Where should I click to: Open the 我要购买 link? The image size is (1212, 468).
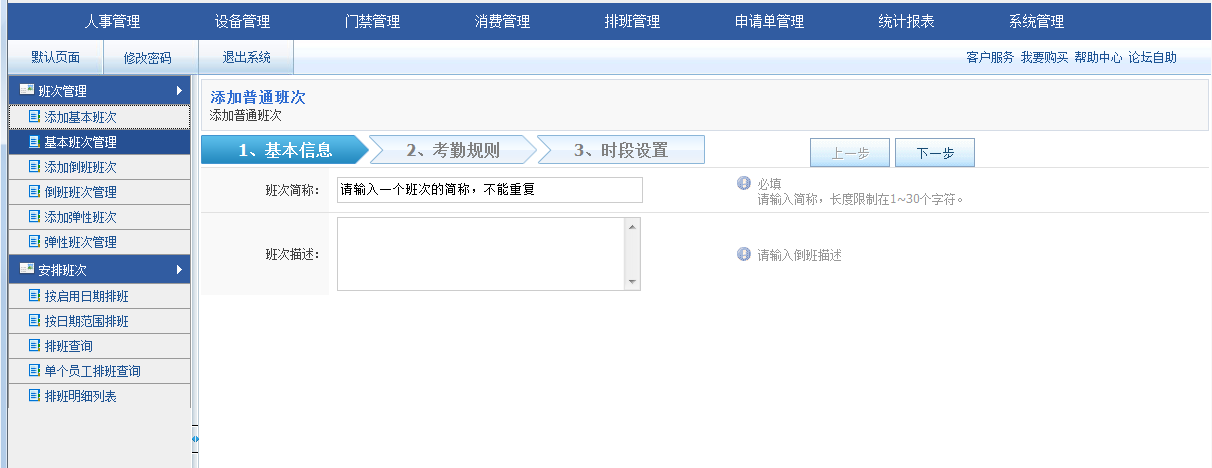tap(1044, 58)
